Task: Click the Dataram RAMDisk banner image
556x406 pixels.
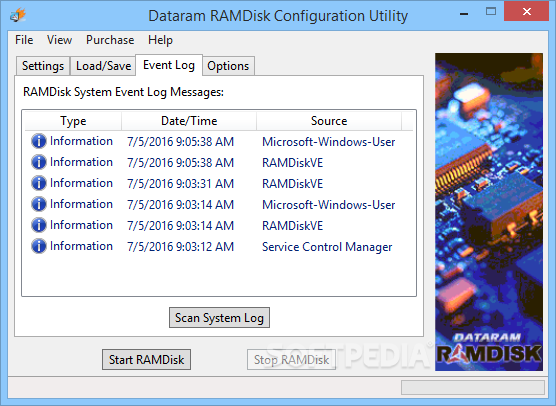Action: 489,212
